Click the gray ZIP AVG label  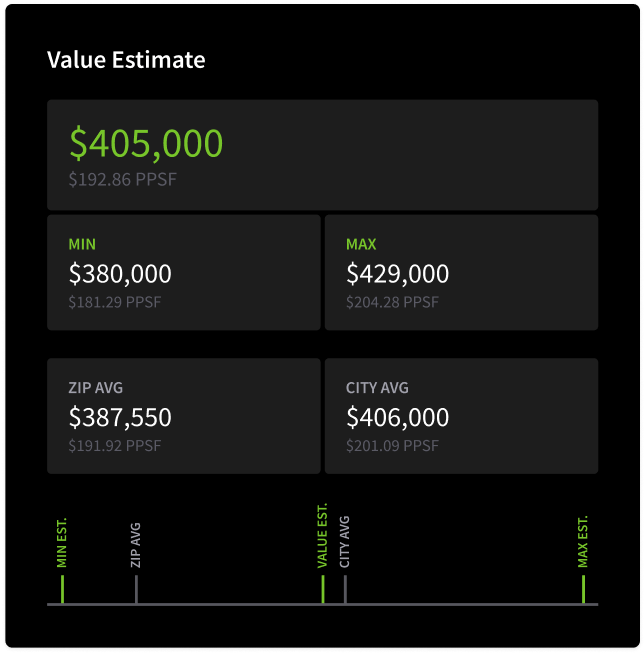[x=95, y=388]
